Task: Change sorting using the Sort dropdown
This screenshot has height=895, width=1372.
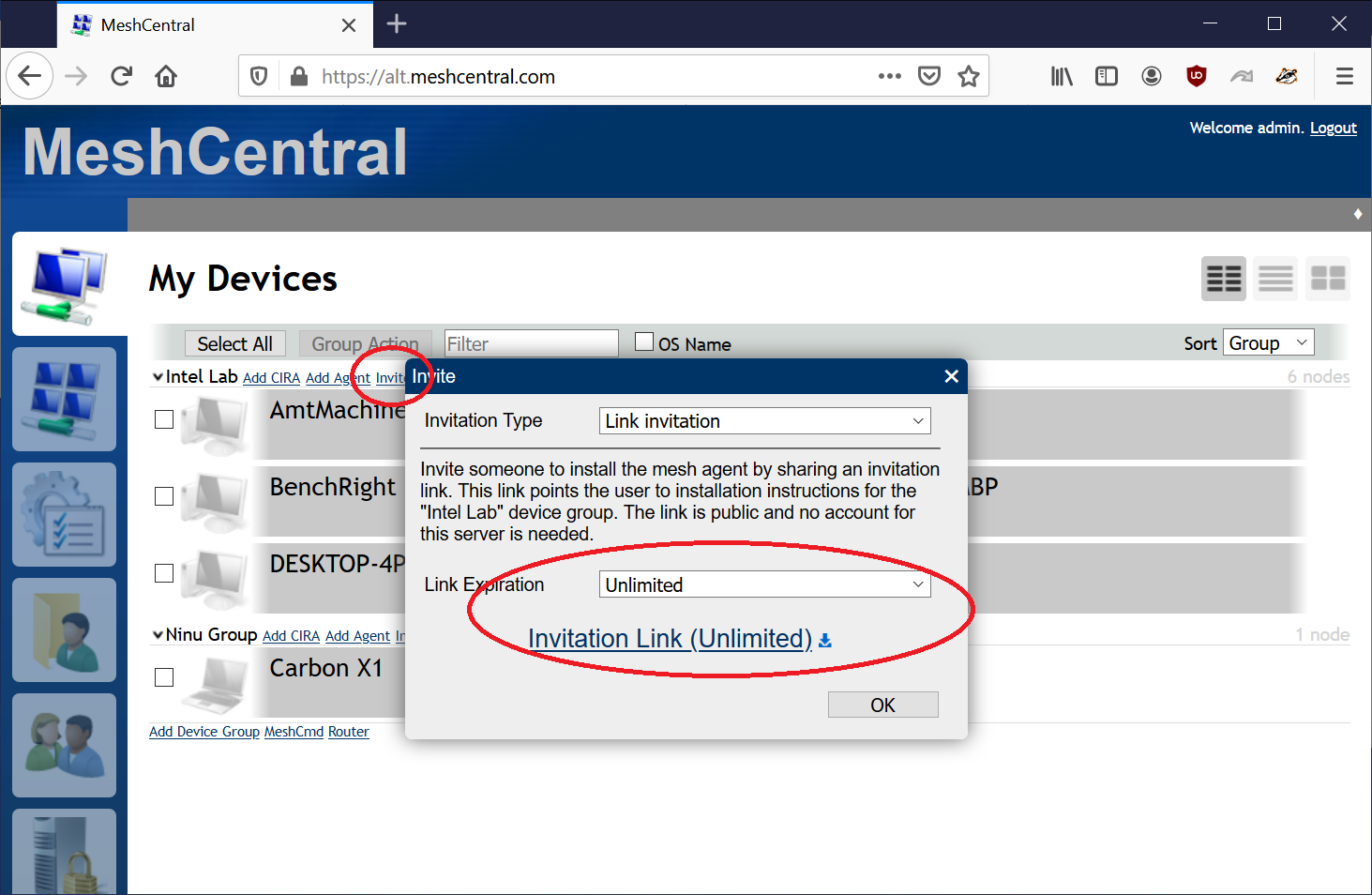Action: [1268, 341]
